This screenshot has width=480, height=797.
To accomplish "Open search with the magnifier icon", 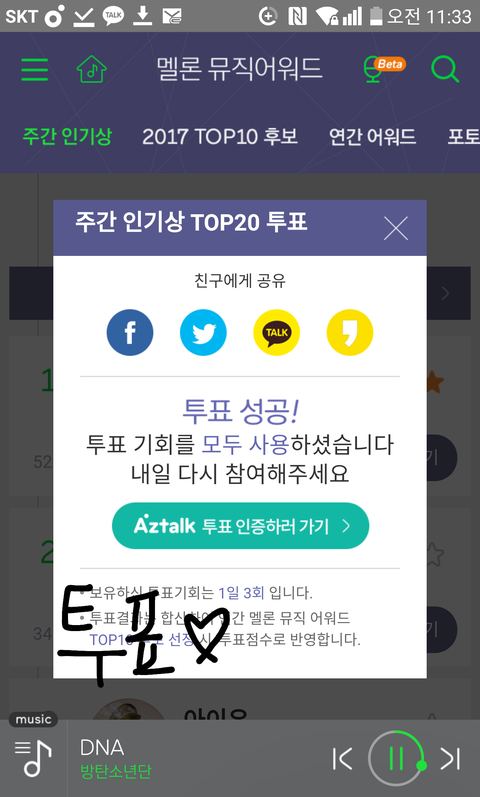I will click(445, 69).
